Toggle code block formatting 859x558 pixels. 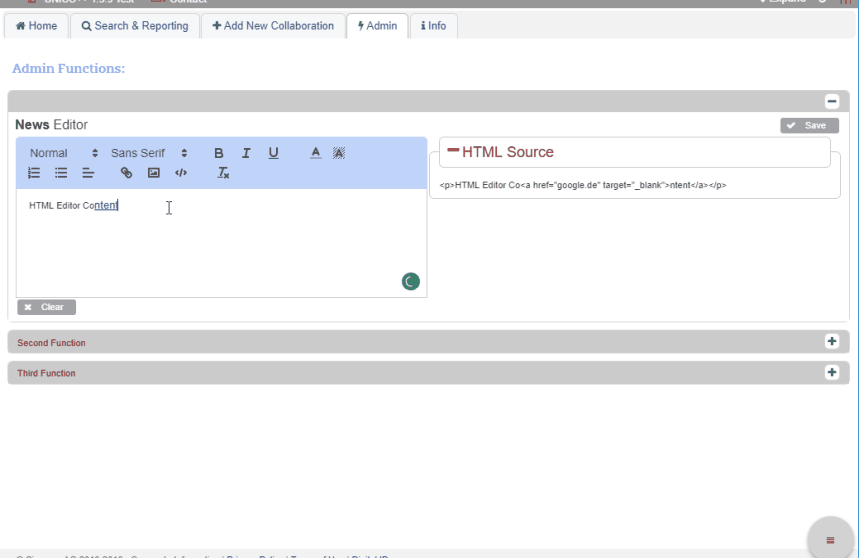181,173
